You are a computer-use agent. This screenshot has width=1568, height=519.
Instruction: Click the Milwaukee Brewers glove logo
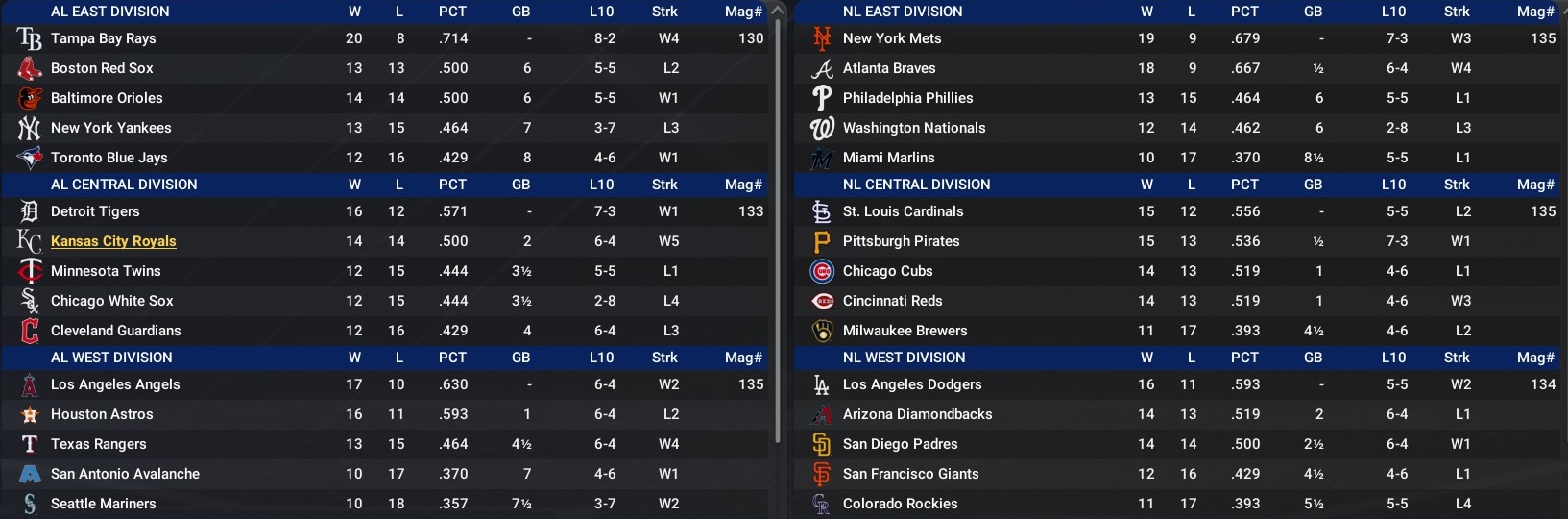click(822, 331)
